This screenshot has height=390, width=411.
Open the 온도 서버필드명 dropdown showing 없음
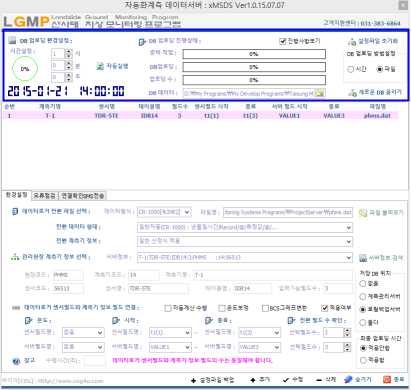[x=83, y=347]
